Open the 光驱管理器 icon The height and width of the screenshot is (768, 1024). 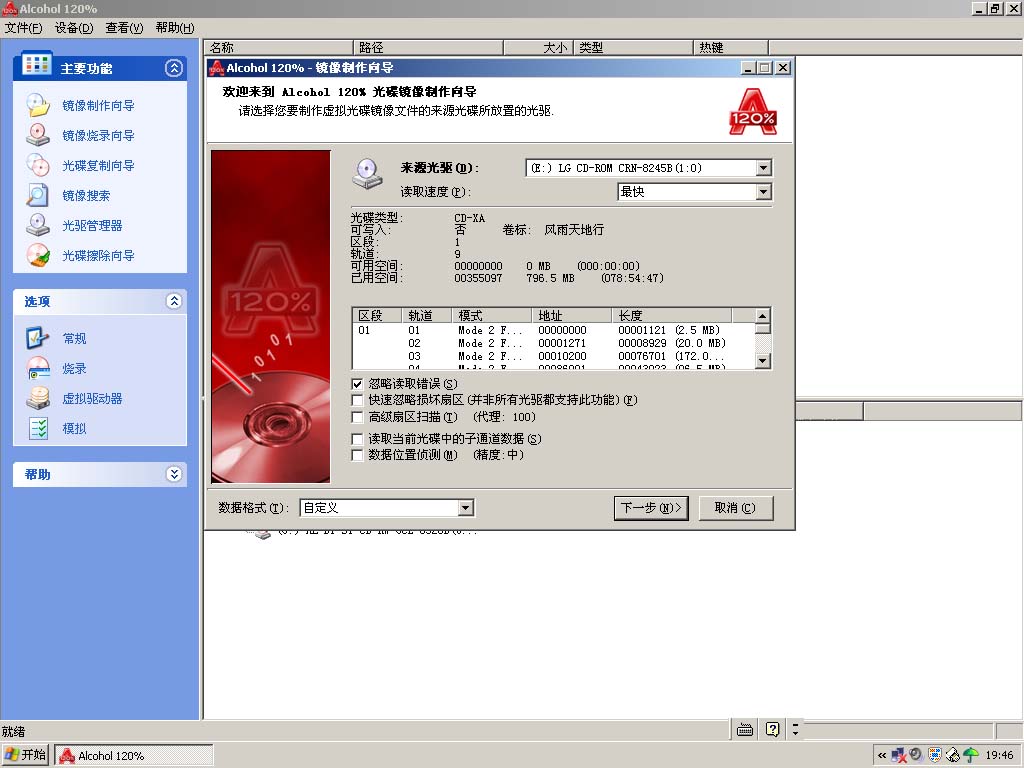click(37, 225)
